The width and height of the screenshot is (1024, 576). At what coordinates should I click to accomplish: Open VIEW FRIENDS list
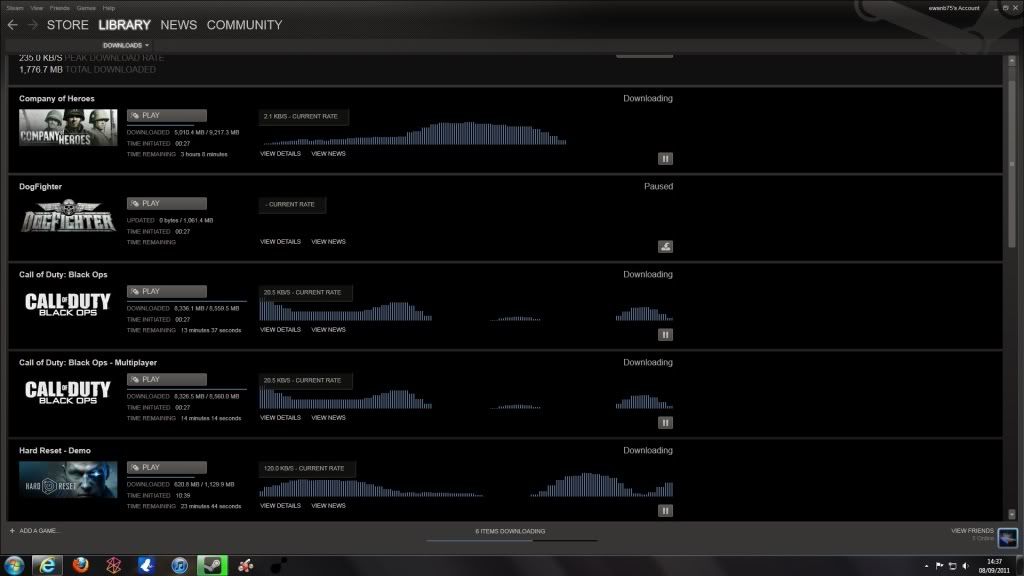(972, 531)
